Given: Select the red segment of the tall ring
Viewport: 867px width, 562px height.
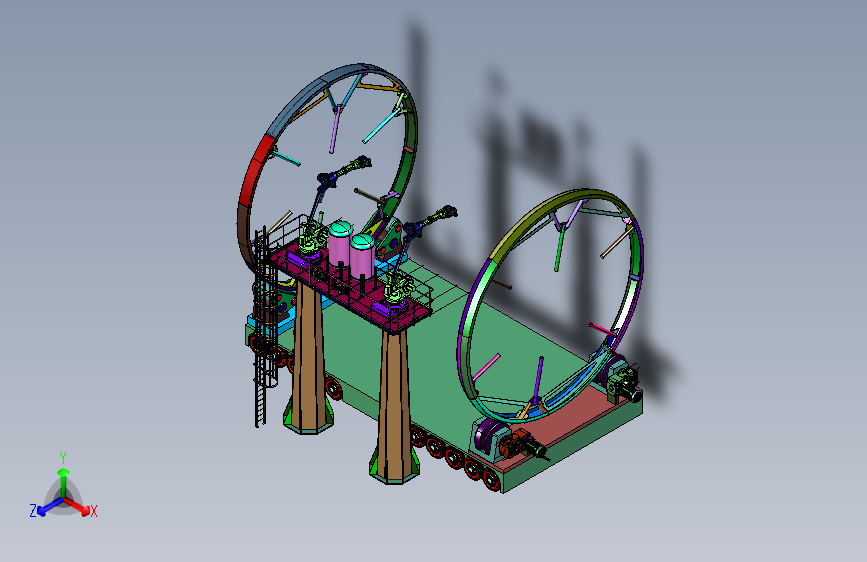Looking at the screenshot, I should (x=255, y=171).
